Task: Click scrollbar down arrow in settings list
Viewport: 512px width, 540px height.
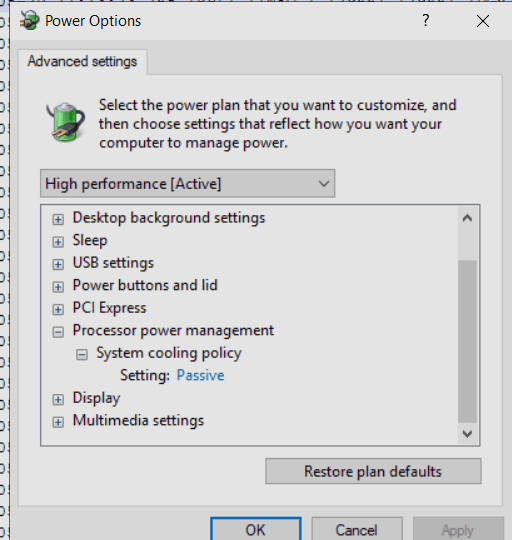Action: 467,434
